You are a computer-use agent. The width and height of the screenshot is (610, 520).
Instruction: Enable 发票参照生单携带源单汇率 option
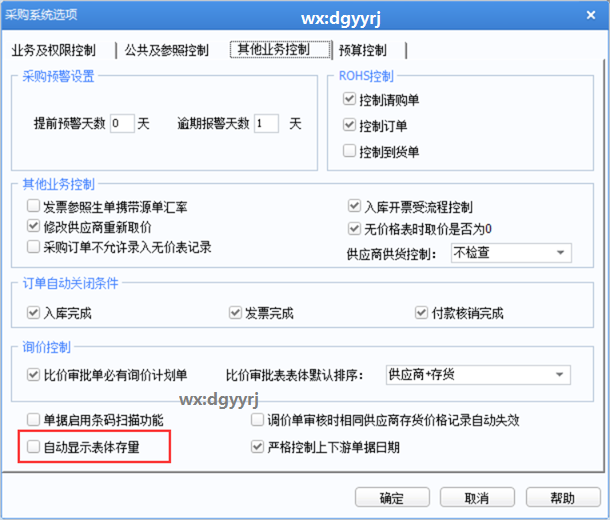pyautogui.click(x=34, y=207)
